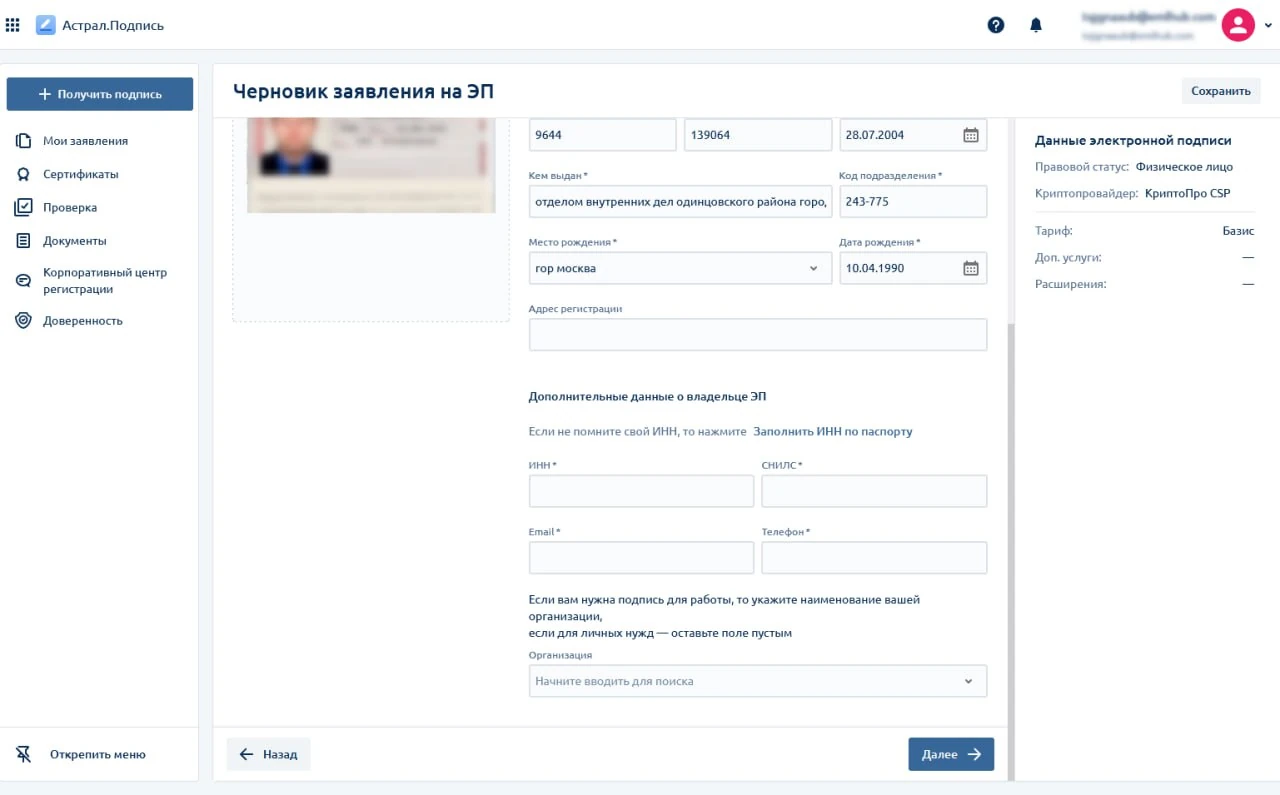Expand the account dropdown arrow
Viewport: 1280px width, 795px height.
(x=1268, y=25)
